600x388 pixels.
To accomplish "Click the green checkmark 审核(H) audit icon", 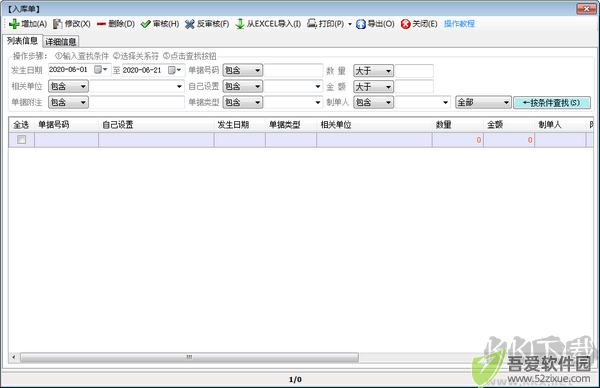I will coord(146,24).
